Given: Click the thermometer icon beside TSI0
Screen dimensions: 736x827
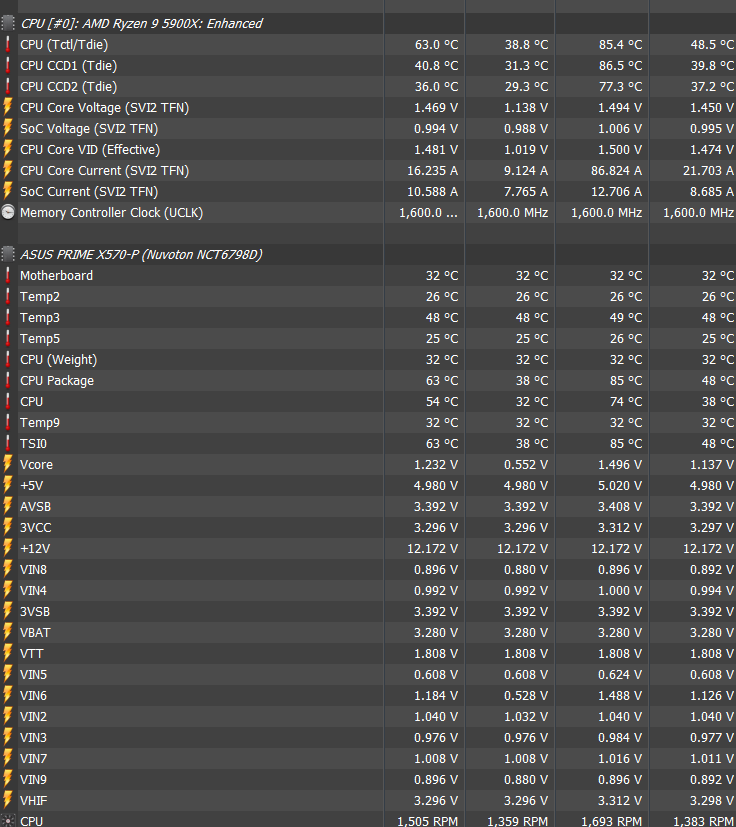Looking at the screenshot, I should click(9, 444).
